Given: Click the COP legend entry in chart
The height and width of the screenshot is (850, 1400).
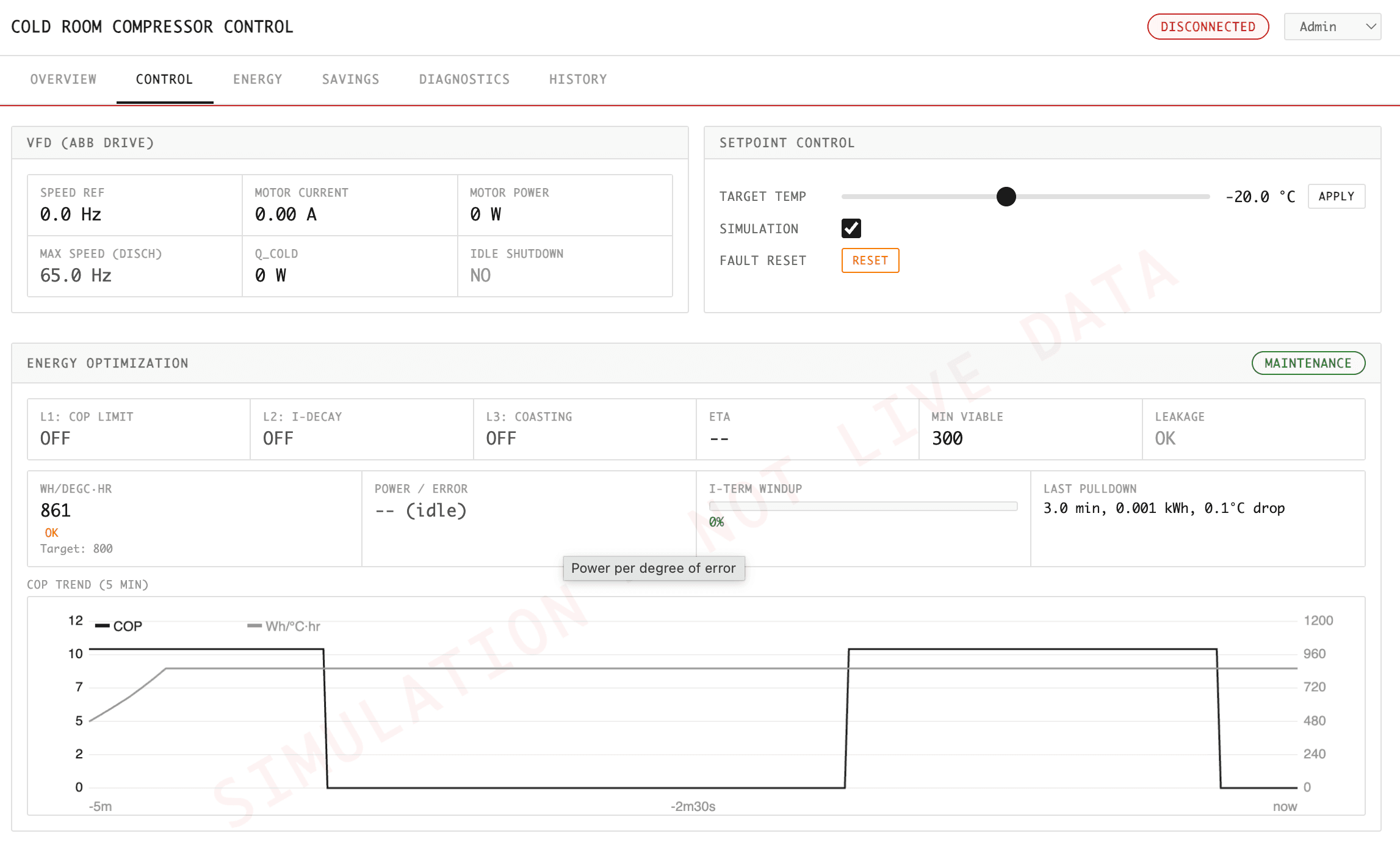Looking at the screenshot, I should click(119, 627).
